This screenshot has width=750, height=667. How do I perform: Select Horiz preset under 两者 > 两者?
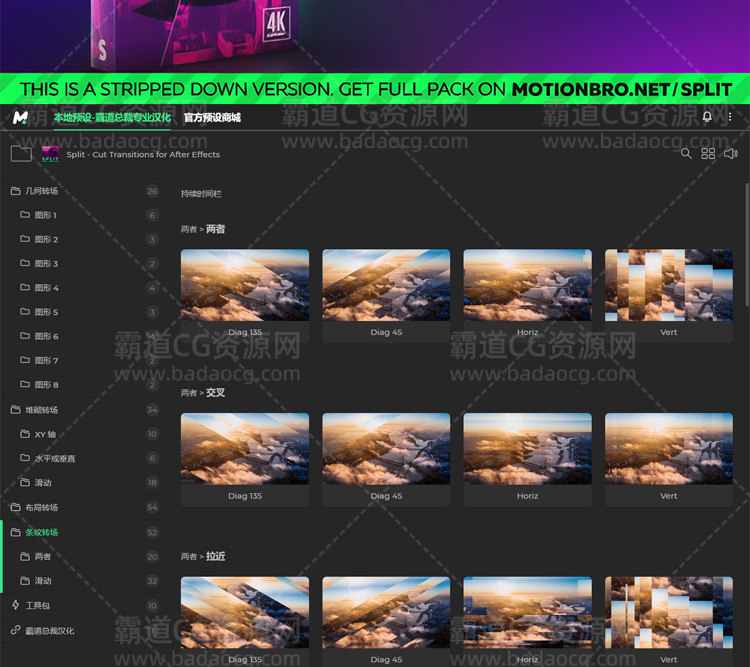(x=528, y=296)
